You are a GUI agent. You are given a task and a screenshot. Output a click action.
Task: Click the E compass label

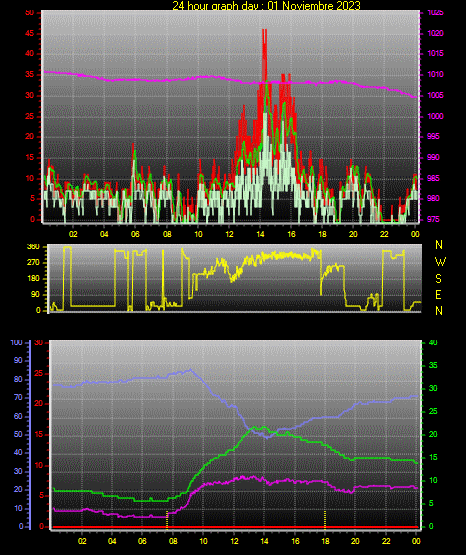click(x=438, y=294)
